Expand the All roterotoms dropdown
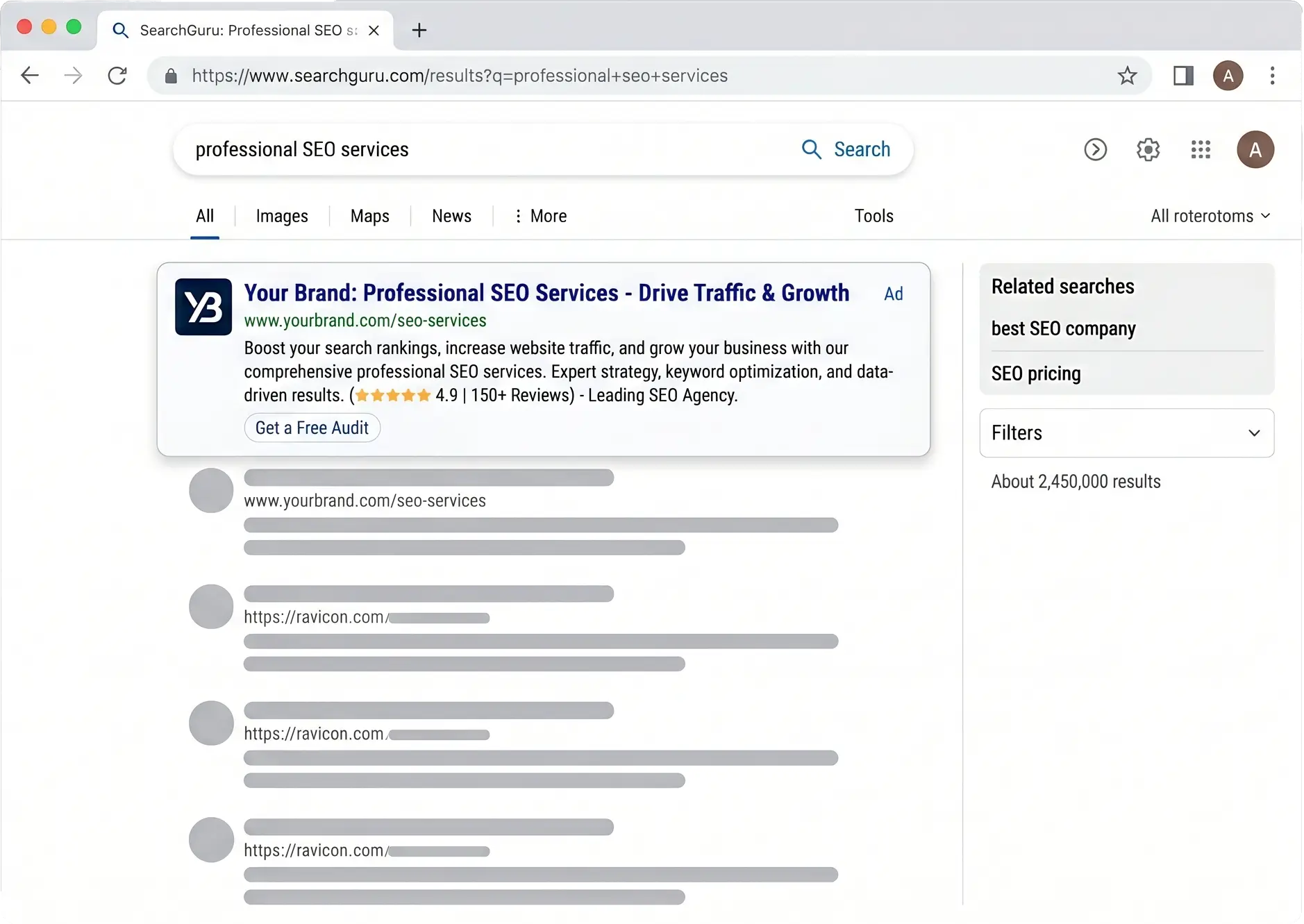The image size is (1304, 924). click(1211, 216)
